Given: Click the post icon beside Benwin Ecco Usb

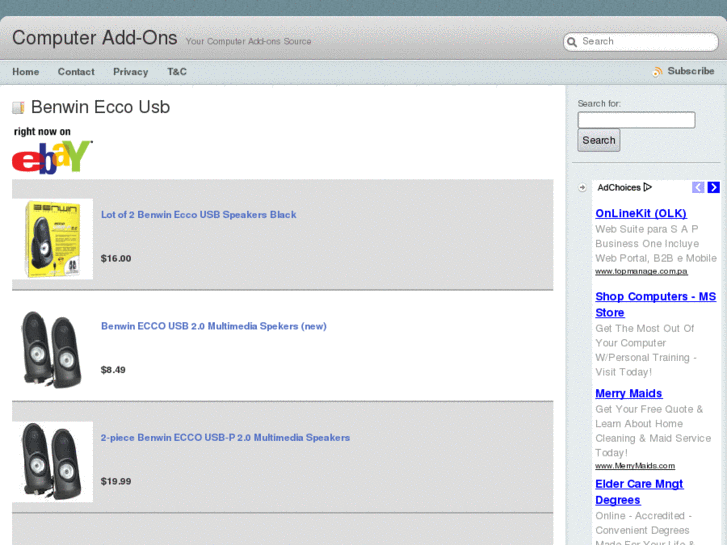Looking at the screenshot, I should pyautogui.click(x=18, y=108).
